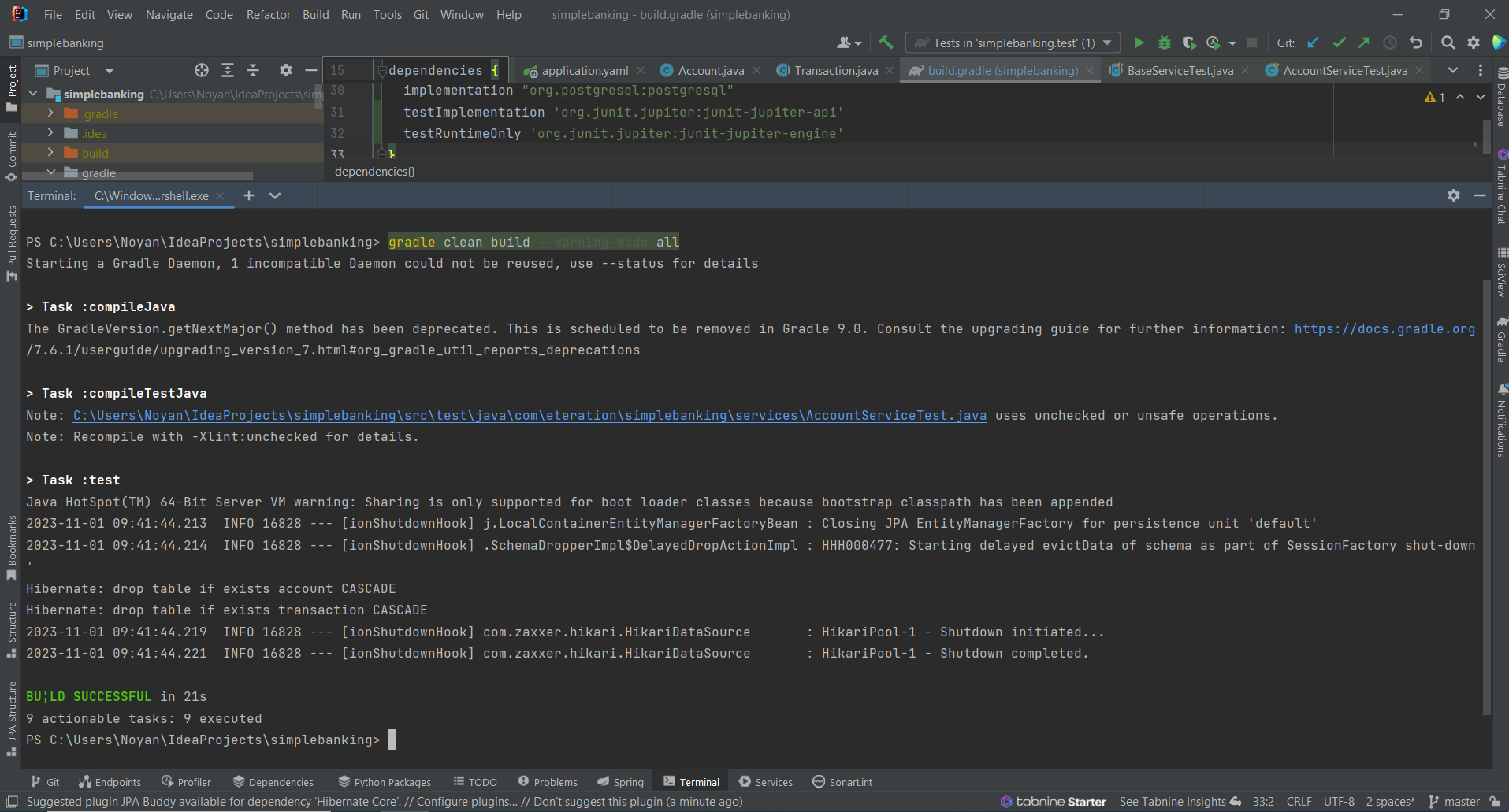Collapse simplebanking root project node
Viewport: 1509px width, 812px height.
tap(33, 94)
